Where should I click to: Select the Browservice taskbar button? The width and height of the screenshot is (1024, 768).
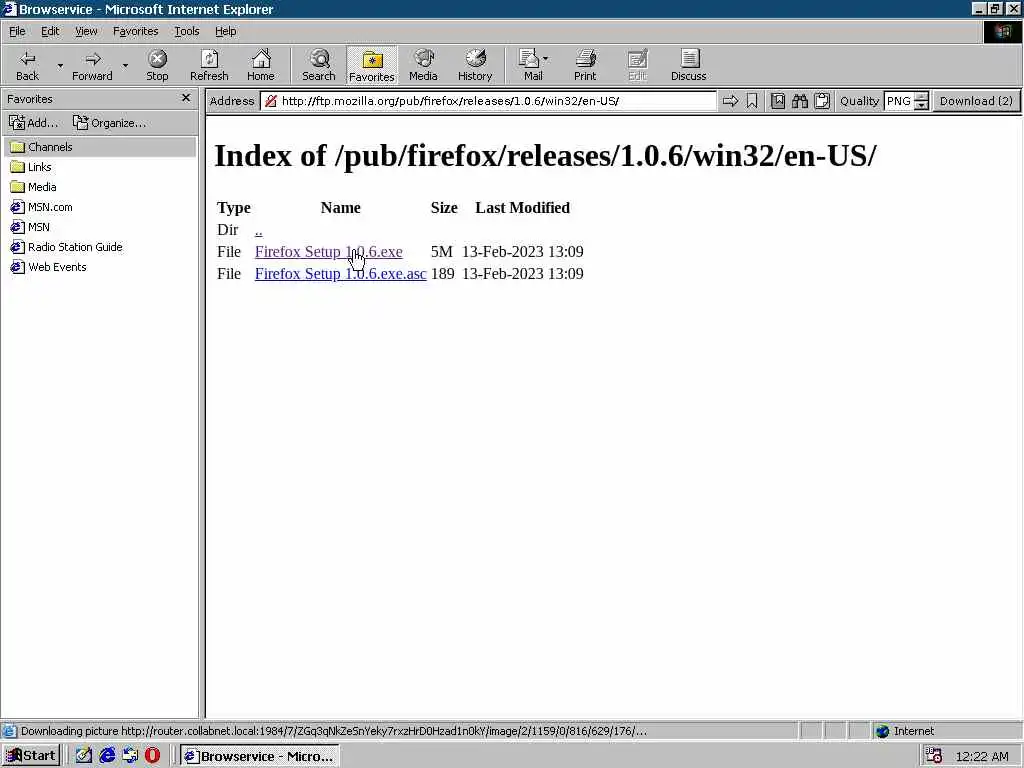(x=259, y=756)
